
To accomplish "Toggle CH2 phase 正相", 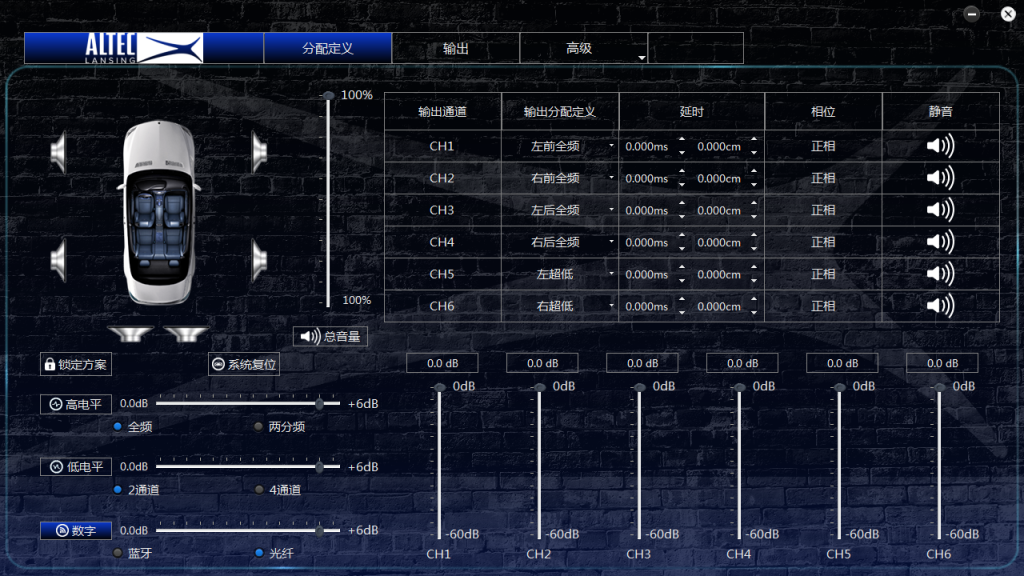I will 823,178.
